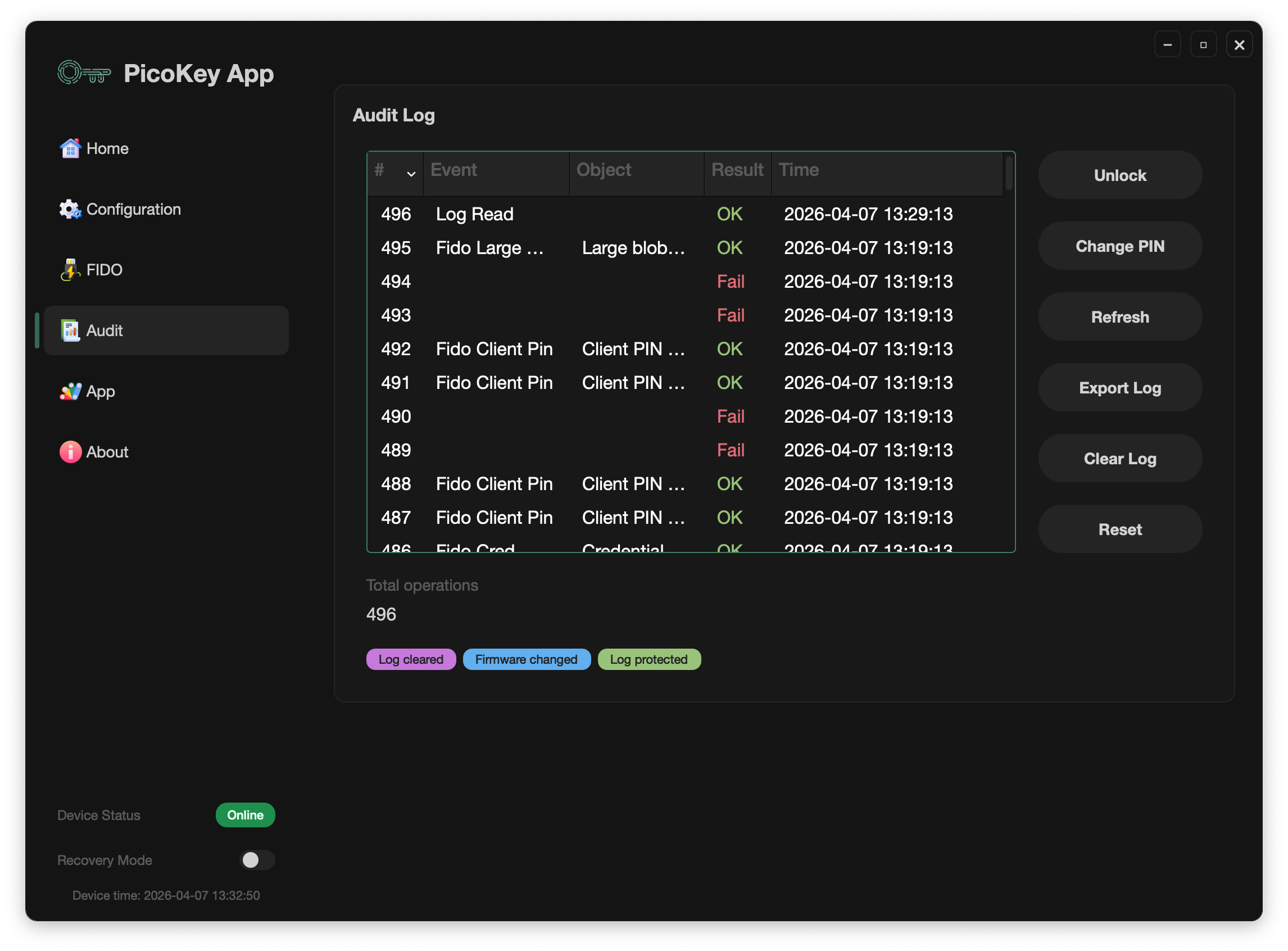Go to the FIDO section
Image resolution: width=1288 pixels, height=951 pixels.
pyautogui.click(x=104, y=269)
